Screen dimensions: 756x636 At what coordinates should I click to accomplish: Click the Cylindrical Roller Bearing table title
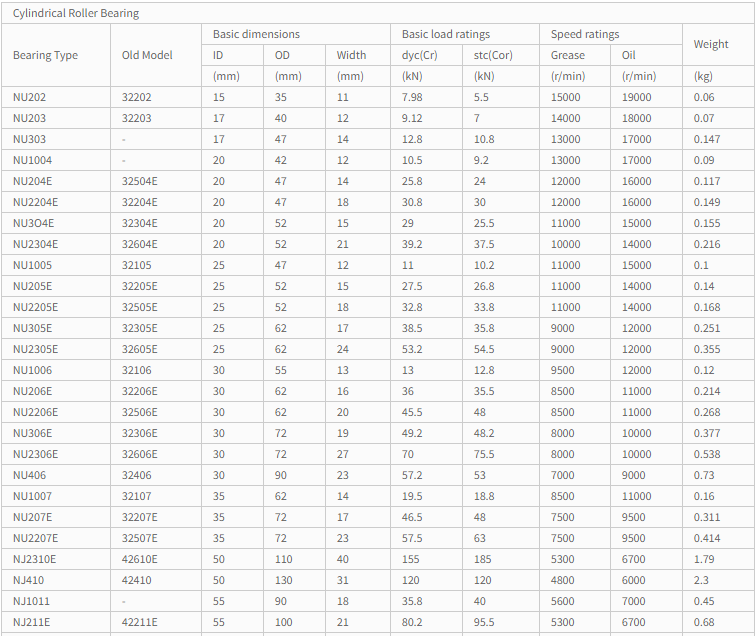[x=76, y=14]
